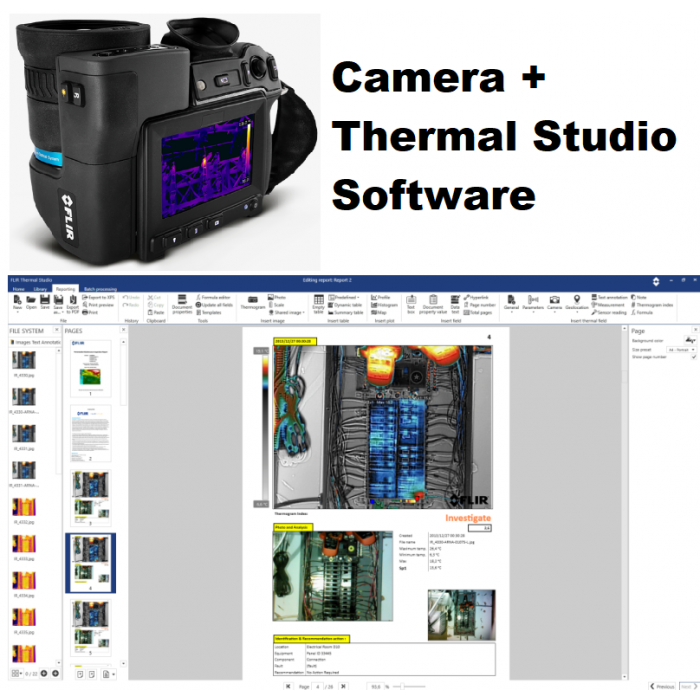Screen dimensions: 700x700
Task: Save the report with Save icon
Action: click(45, 300)
